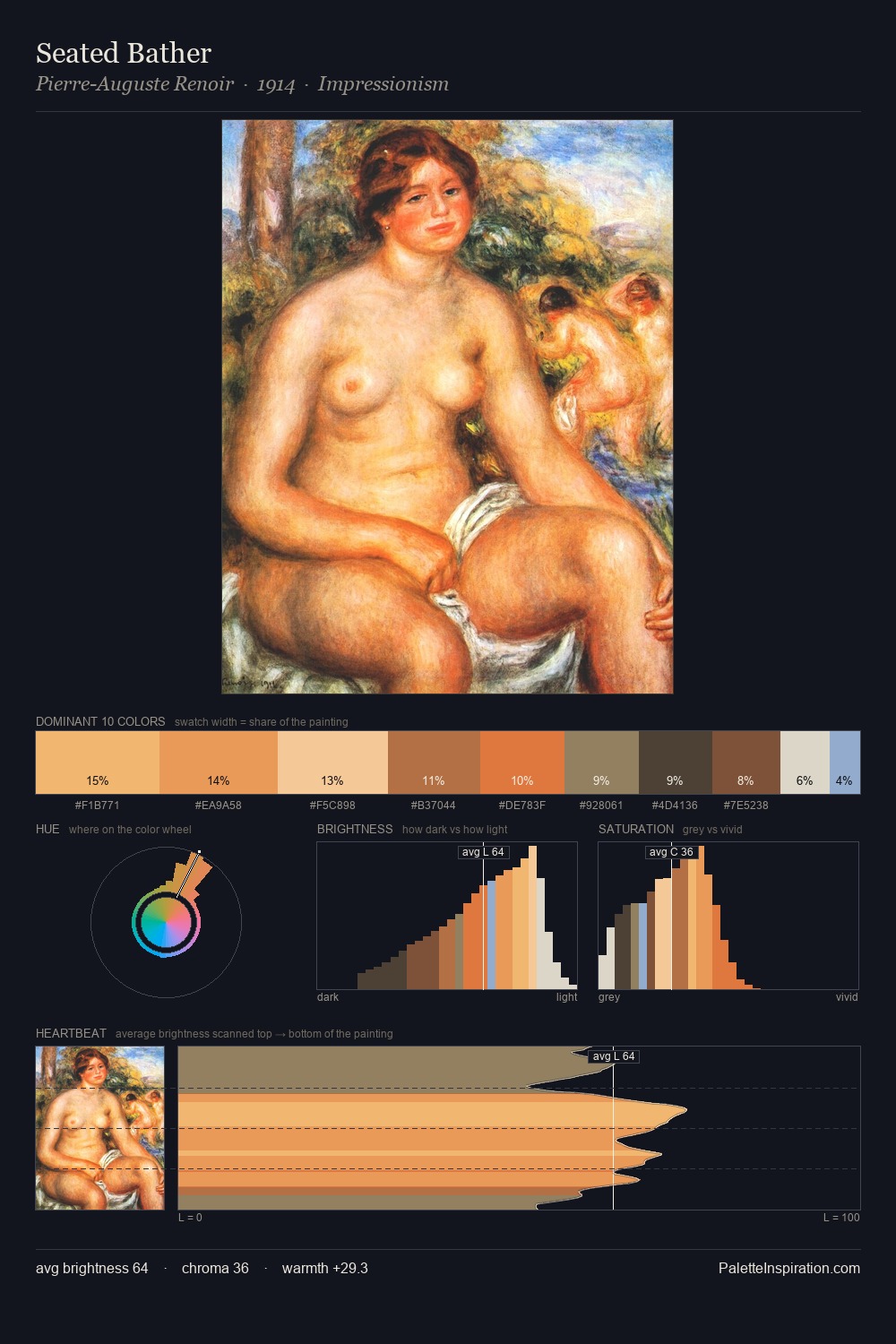Click the Seated Bather main painting image
The image size is (896, 1344).
pos(447,407)
